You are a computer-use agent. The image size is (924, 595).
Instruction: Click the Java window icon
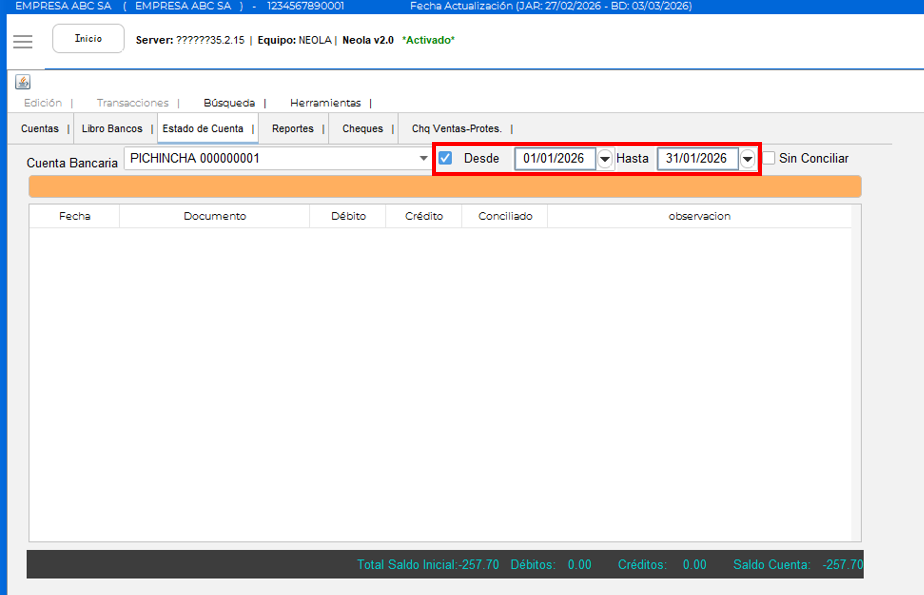tap(23, 82)
